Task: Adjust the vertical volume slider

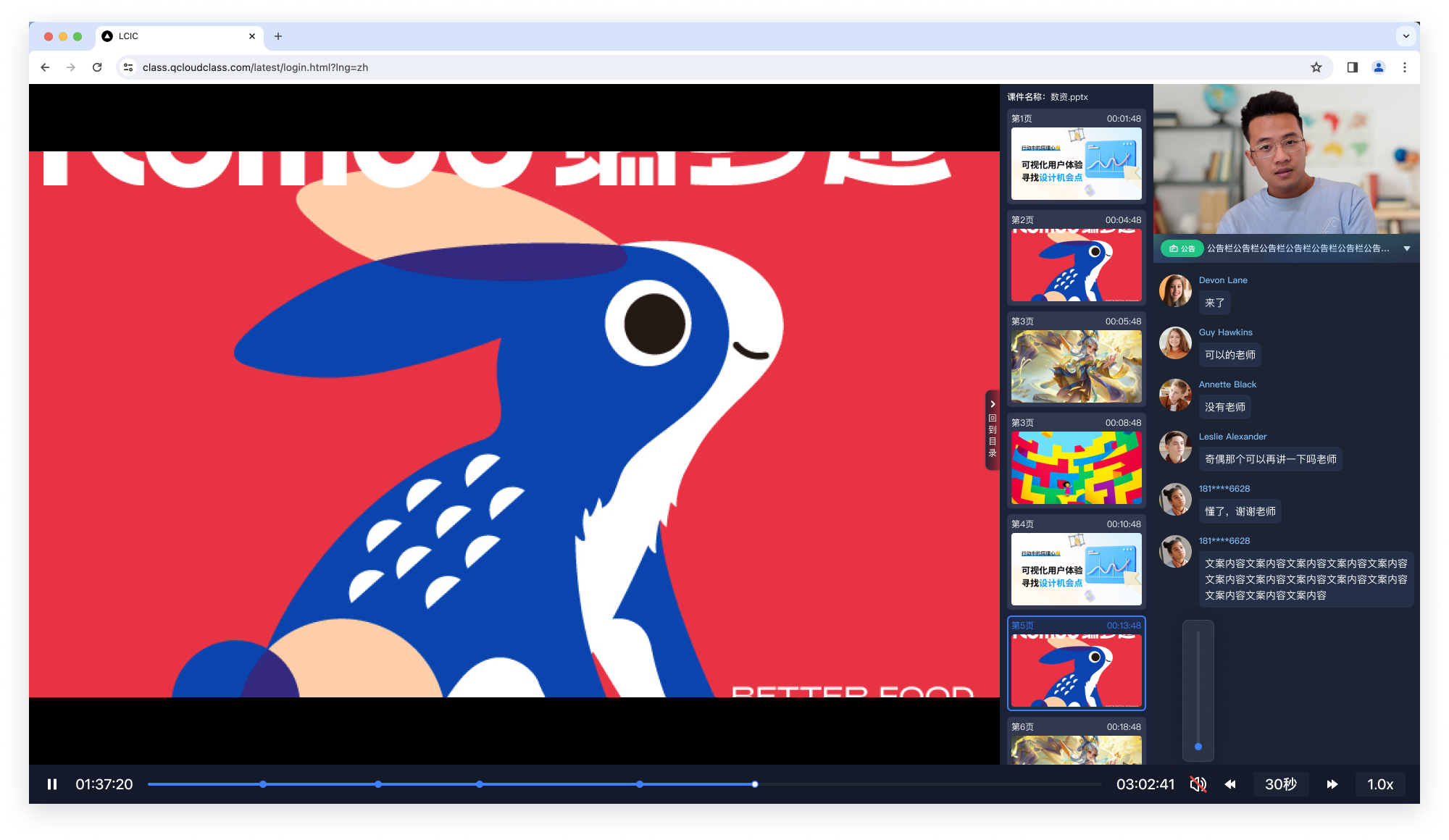Action: click(1198, 746)
